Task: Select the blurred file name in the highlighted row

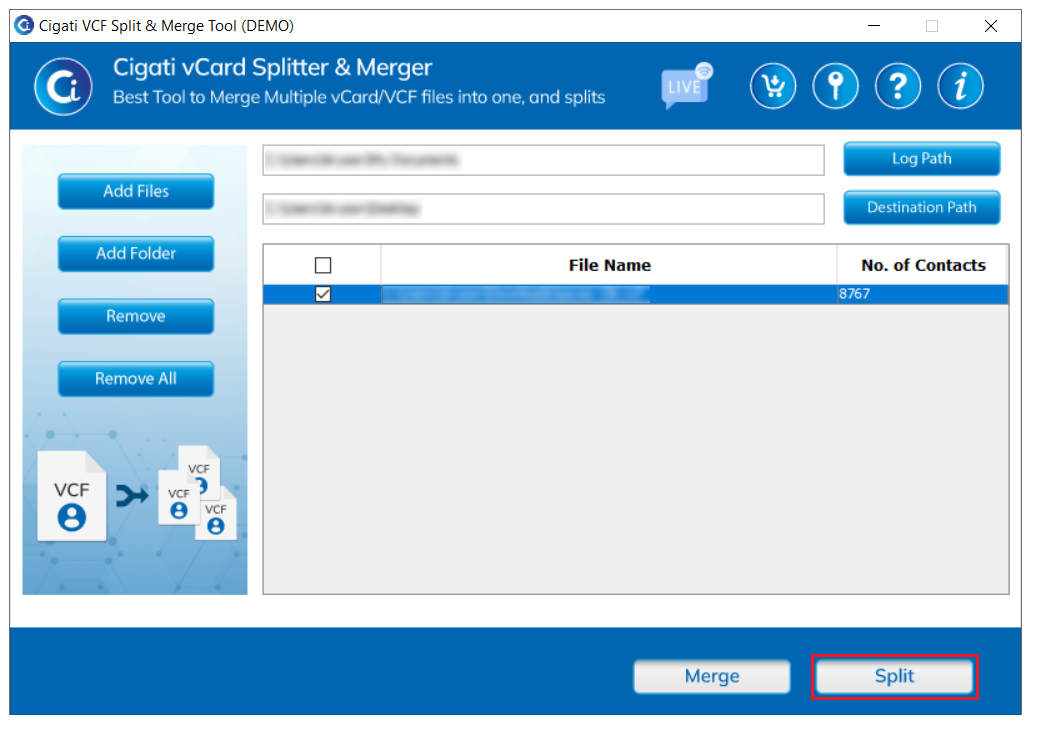Action: click(516, 294)
